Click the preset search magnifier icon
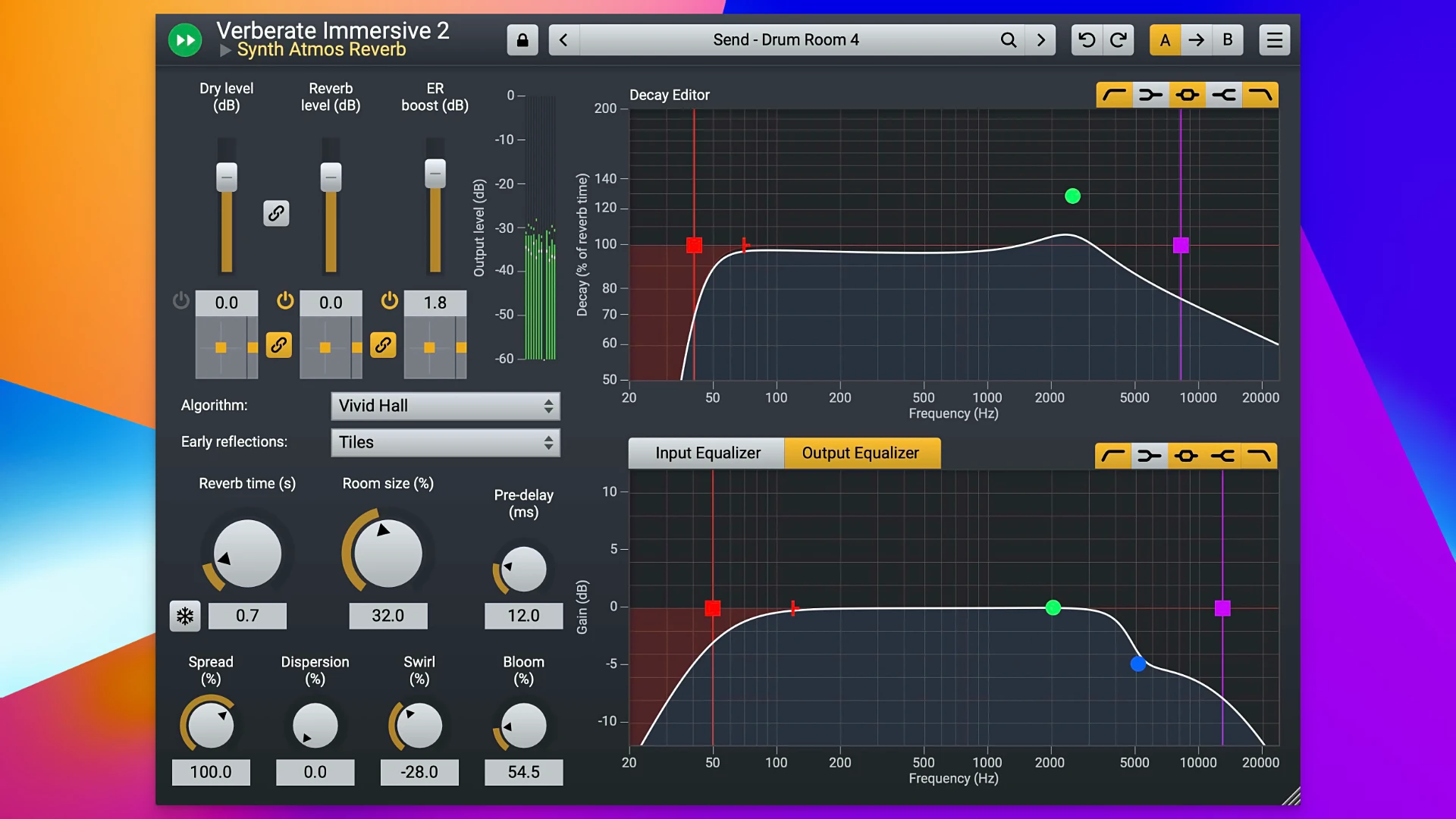1456x819 pixels. click(1008, 40)
